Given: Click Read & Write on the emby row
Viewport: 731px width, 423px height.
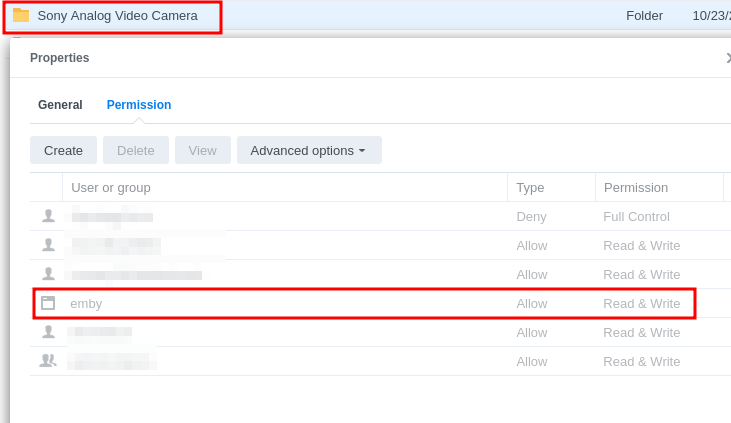Looking at the screenshot, I should [642, 303].
